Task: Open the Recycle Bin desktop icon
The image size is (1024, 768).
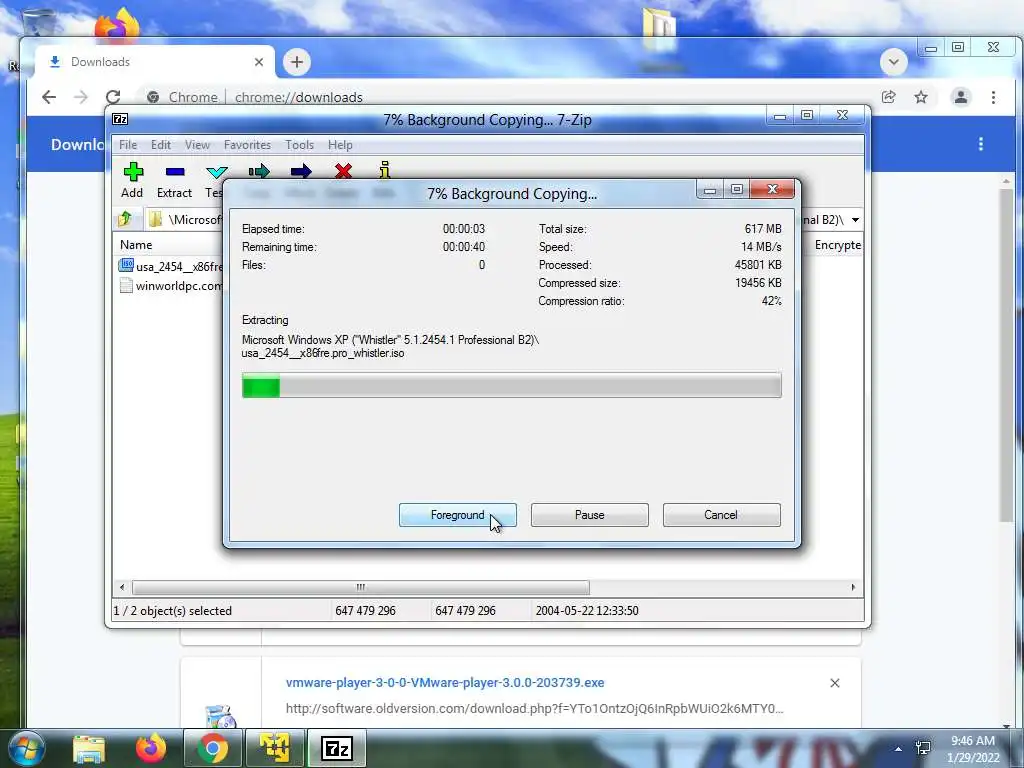Action: click(x=38, y=23)
